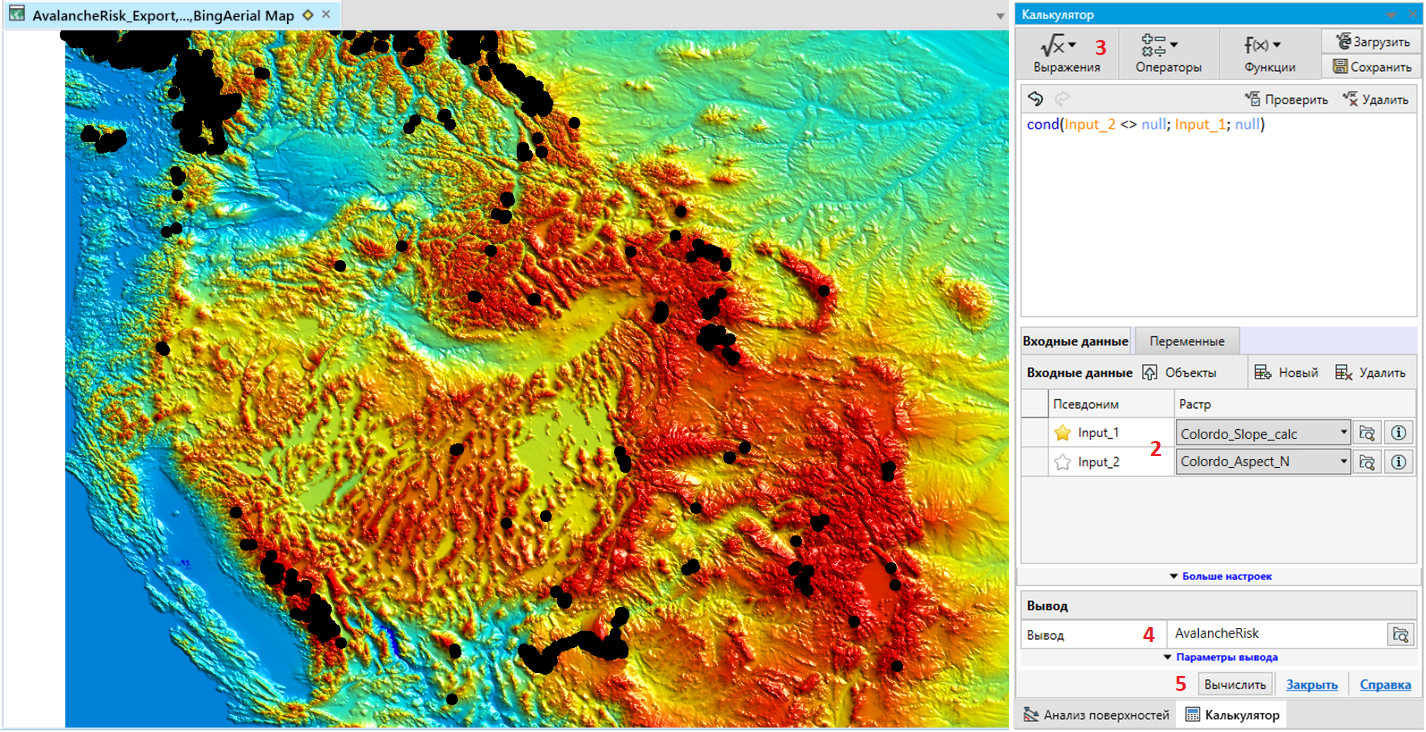The width and height of the screenshot is (1426, 732).
Task: Show info for Input_2 raster
Action: tap(1398, 462)
